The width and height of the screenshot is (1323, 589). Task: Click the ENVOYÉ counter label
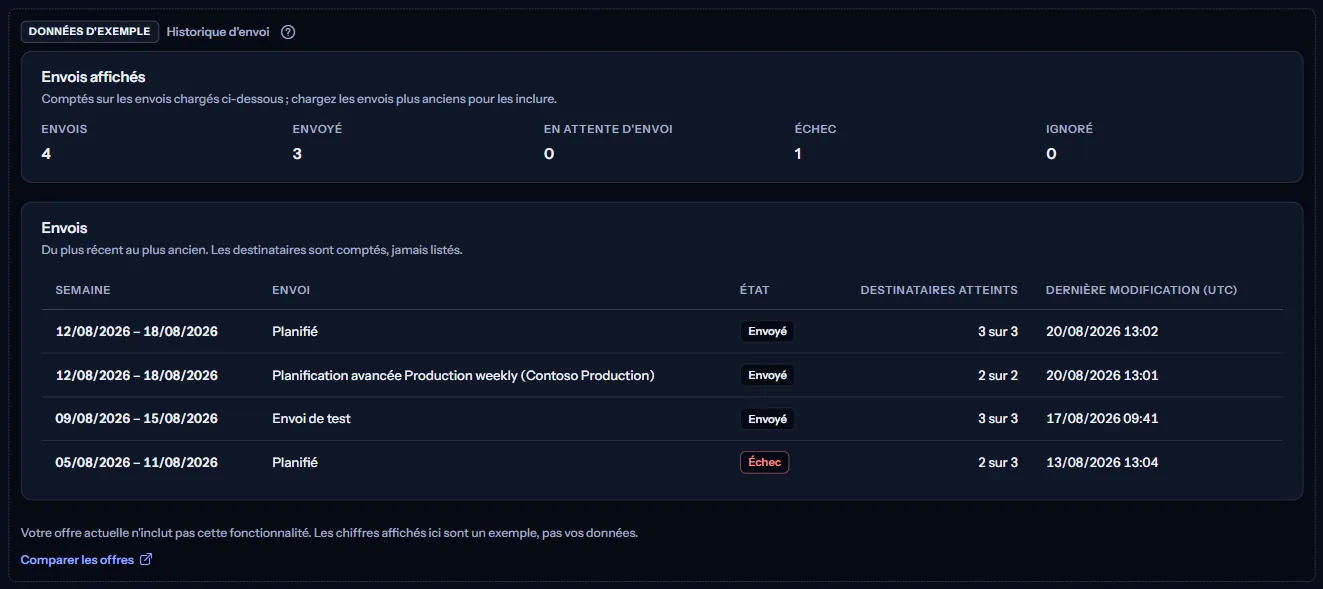(317, 129)
